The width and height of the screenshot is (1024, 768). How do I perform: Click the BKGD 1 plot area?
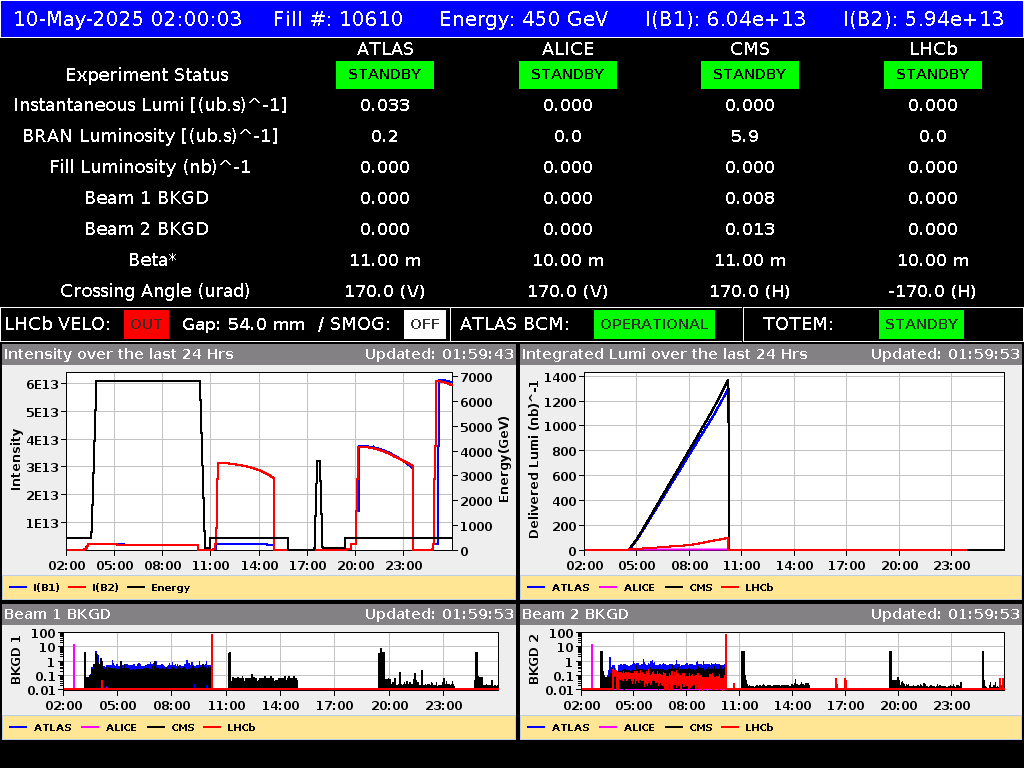281,661
